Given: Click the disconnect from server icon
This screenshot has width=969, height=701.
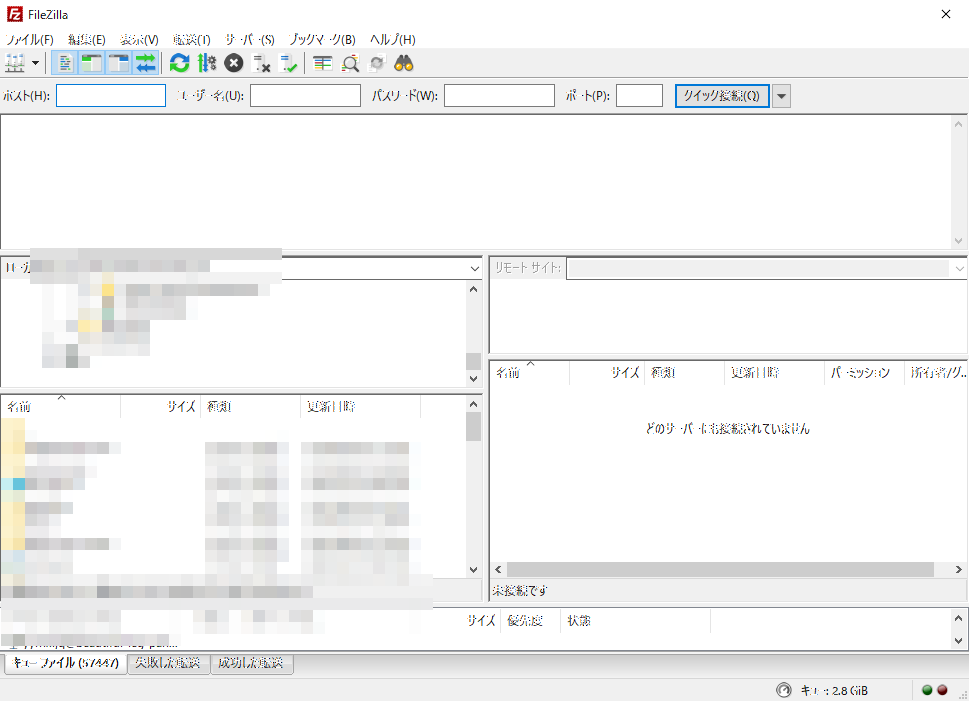Looking at the screenshot, I should tap(262, 63).
